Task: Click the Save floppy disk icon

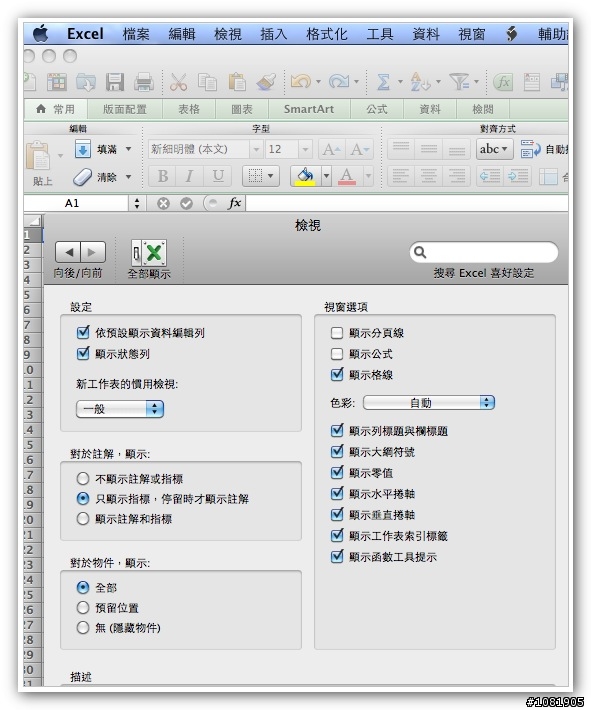Action: [x=115, y=82]
